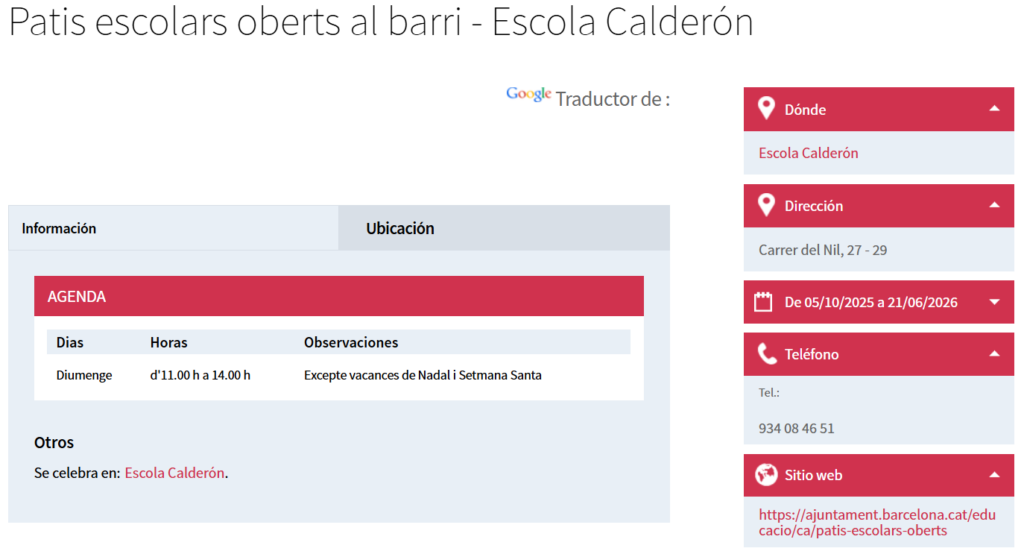Click the Google logo next to Traductor
Image resolution: width=1024 pixels, height=554 pixels.
pyautogui.click(x=528, y=95)
